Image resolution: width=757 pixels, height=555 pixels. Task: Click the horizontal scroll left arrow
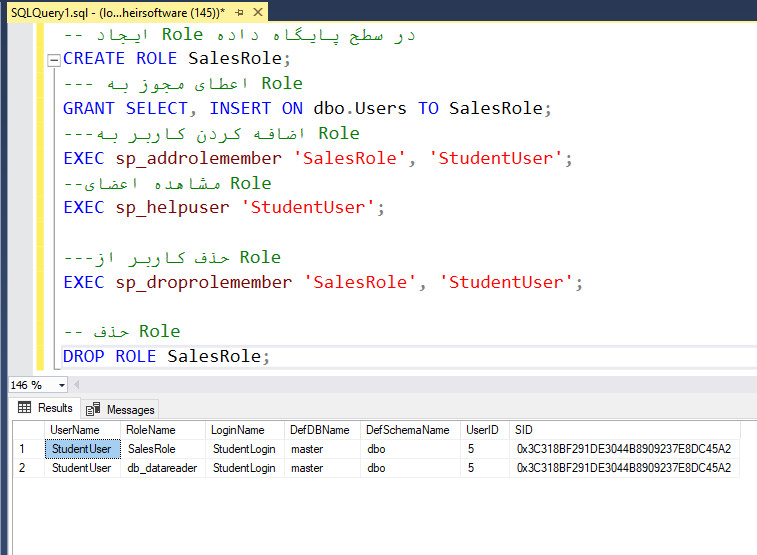[x=76, y=385]
